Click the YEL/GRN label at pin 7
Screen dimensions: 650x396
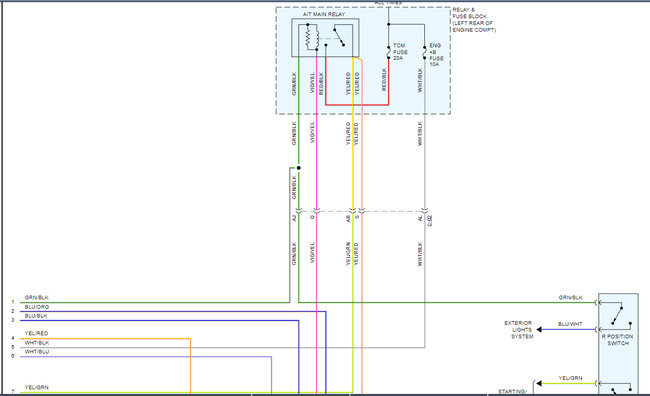[36, 387]
